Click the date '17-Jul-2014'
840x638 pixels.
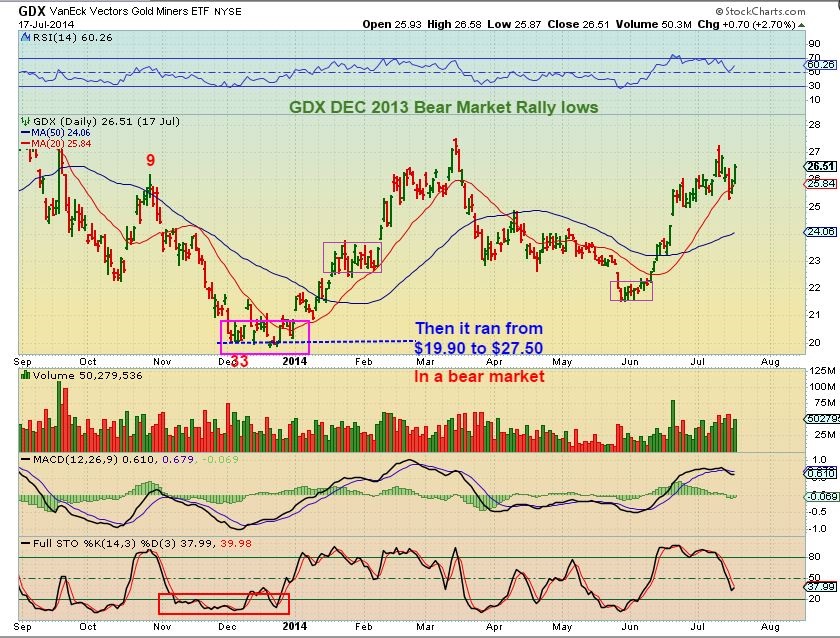(47, 25)
